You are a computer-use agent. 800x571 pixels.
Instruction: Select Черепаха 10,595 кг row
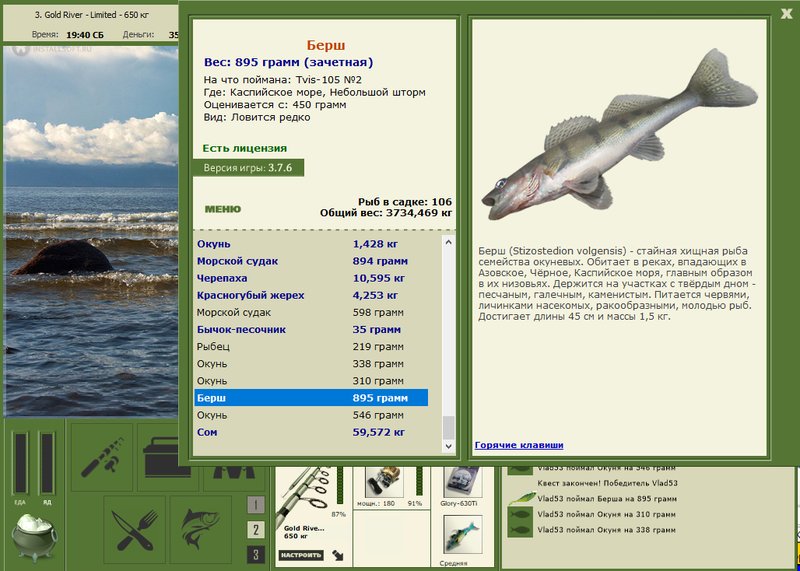(x=311, y=278)
